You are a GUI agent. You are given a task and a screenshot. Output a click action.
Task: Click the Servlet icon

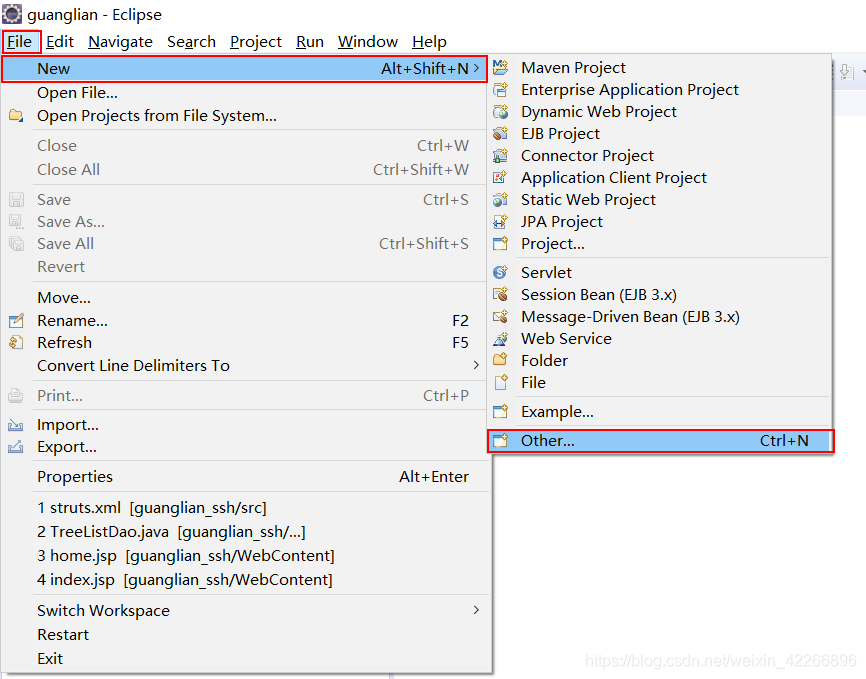coord(500,272)
